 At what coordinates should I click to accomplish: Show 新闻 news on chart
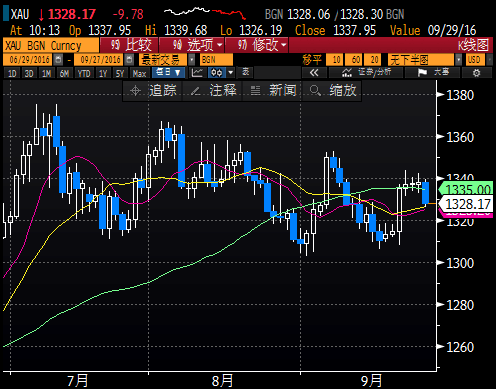[273, 91]
